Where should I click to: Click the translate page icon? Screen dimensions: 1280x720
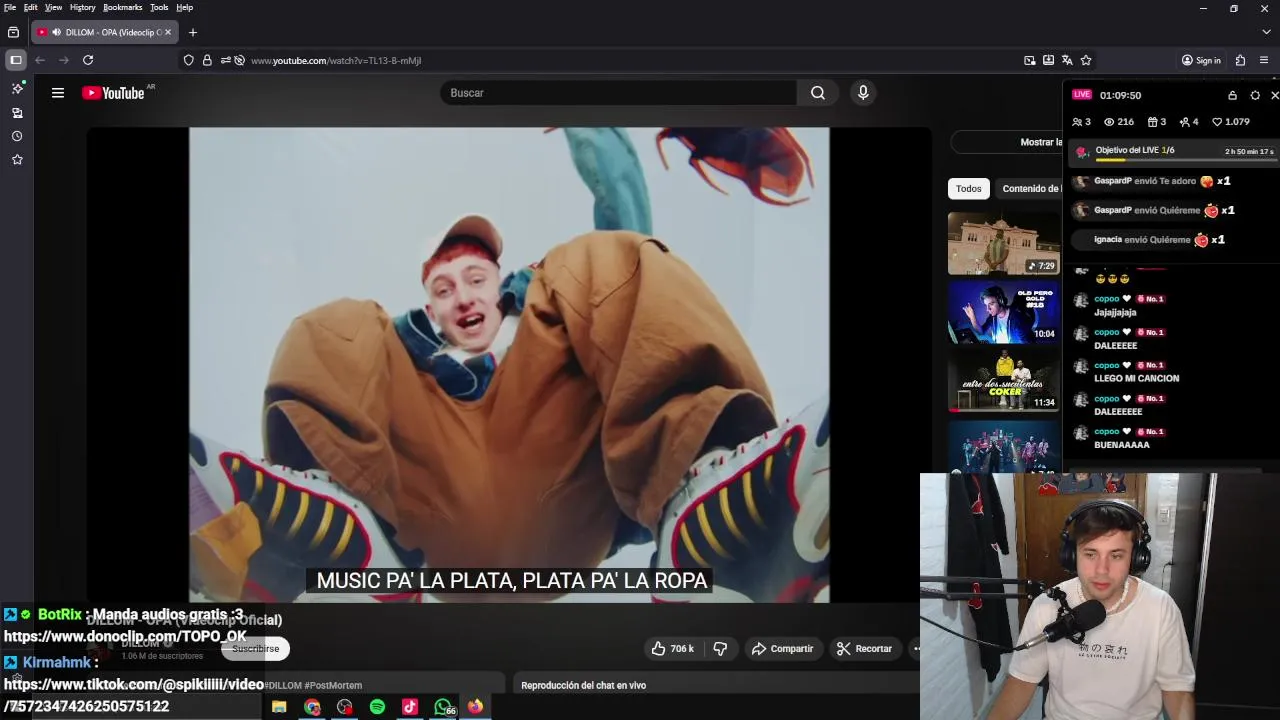1067,60
